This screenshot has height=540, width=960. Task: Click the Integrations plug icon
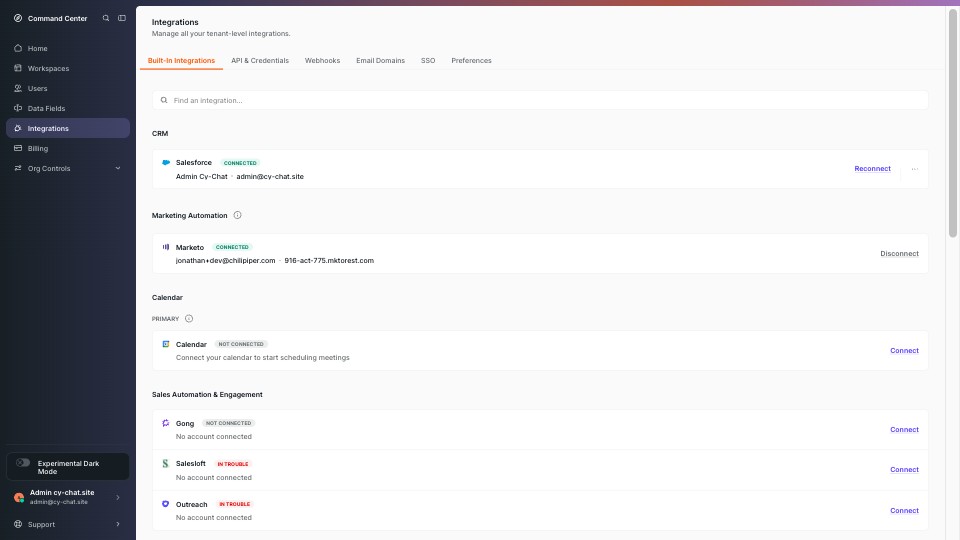18,129
